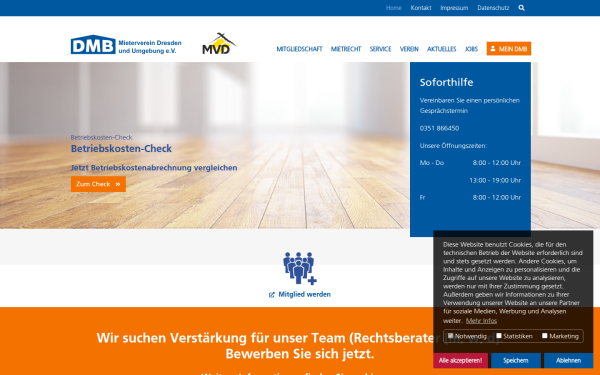The image size is (600, 375).
Task: Click the Mein DMB button
Action: (509, 49)
